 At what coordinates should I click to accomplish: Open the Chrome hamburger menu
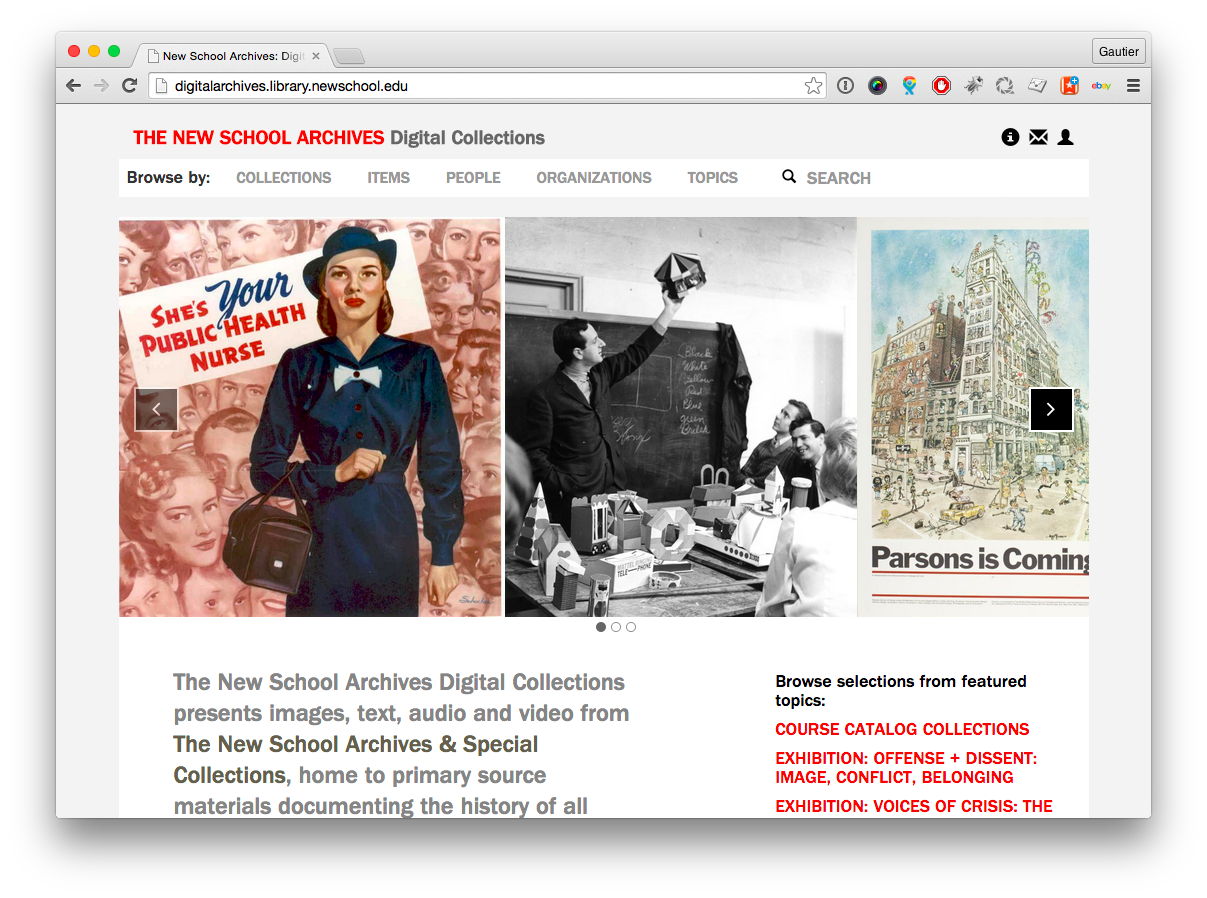[1133, 86]
